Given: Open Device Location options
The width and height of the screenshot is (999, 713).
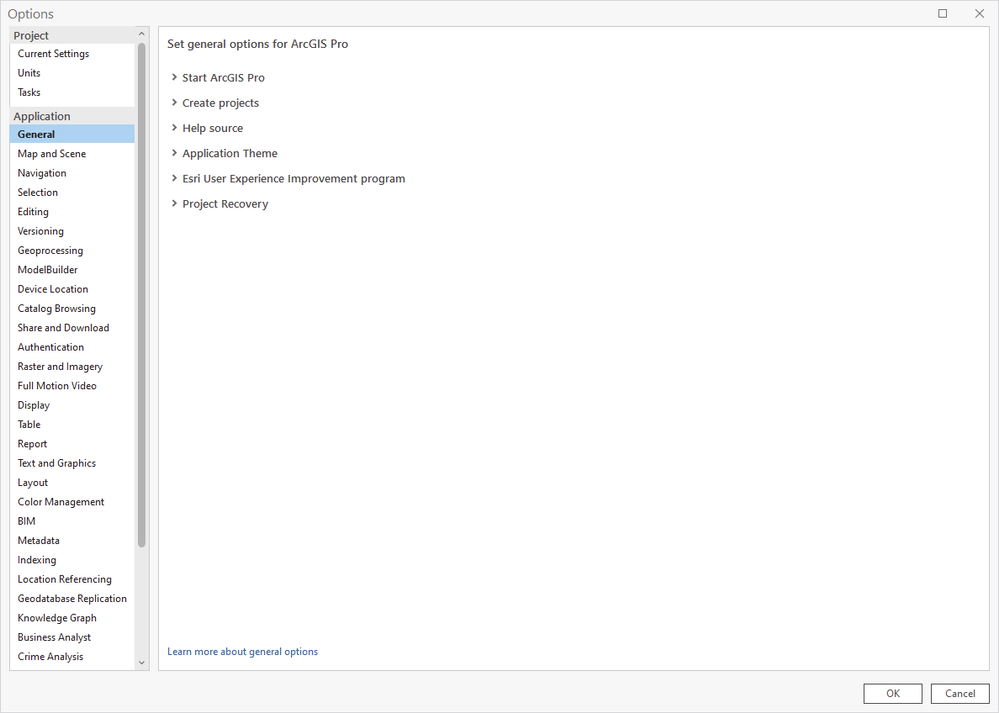Looking at the screenshot, I should point(72,289).
